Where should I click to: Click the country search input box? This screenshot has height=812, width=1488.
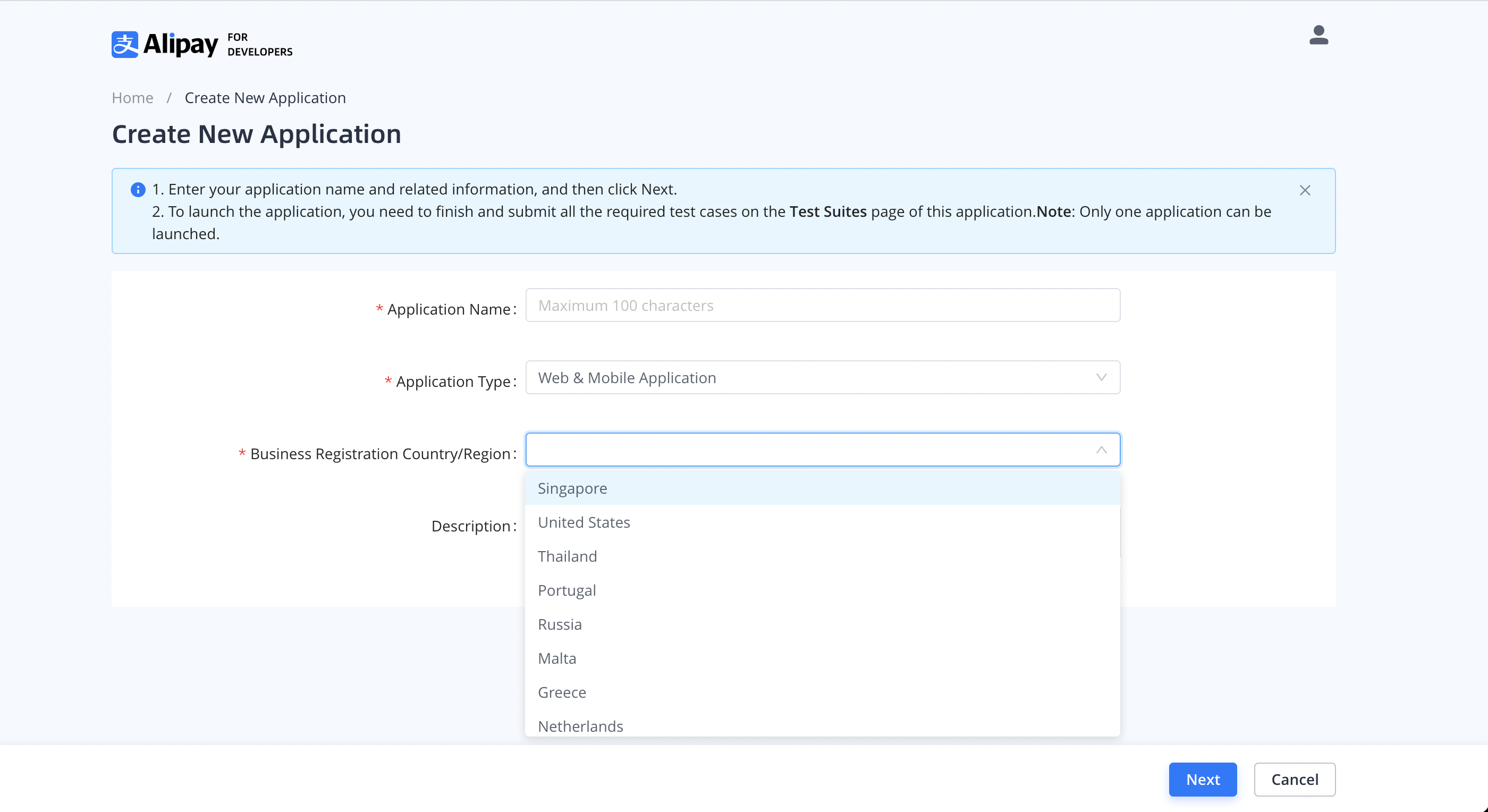(809, 450)
